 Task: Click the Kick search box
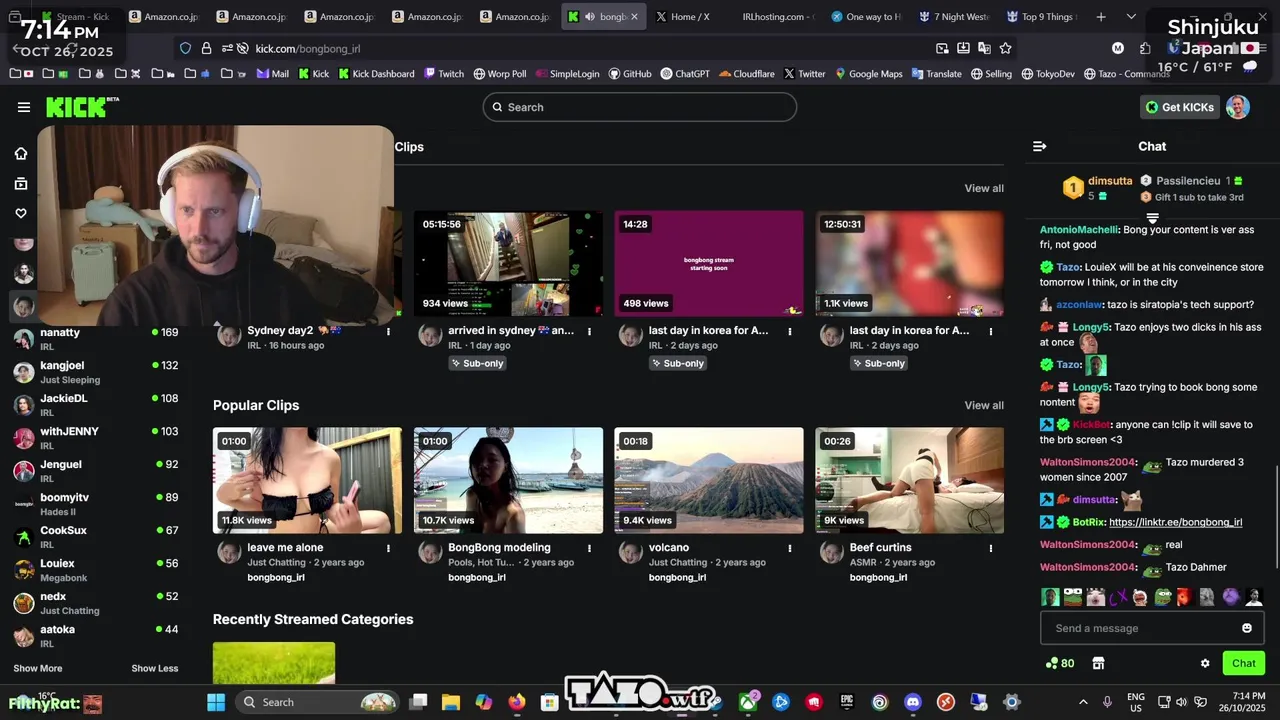[640, 107]
